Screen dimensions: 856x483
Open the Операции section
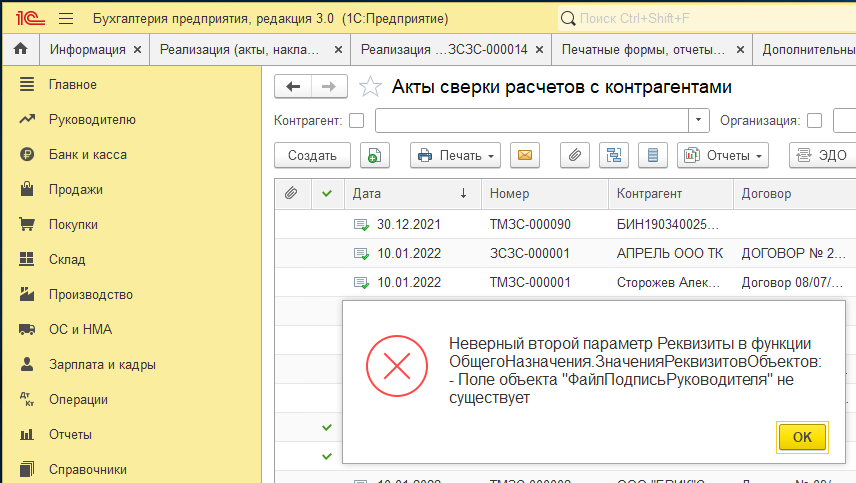78,399
